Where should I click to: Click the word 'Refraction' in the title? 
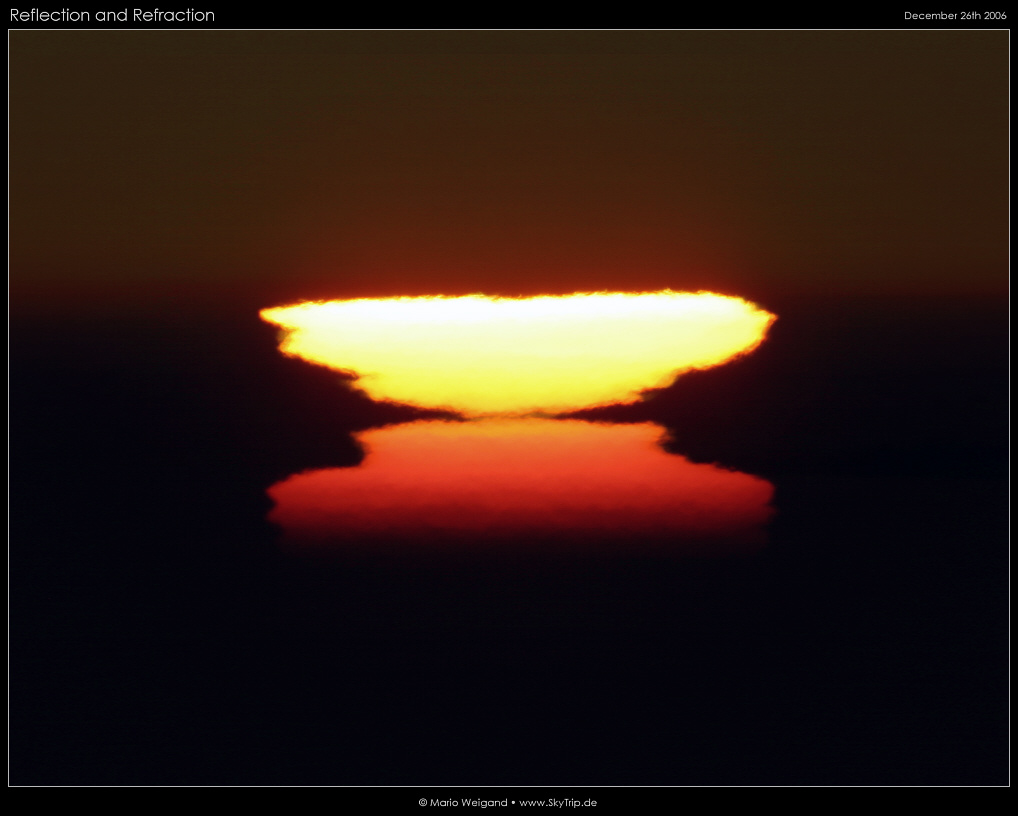[174, 15]
